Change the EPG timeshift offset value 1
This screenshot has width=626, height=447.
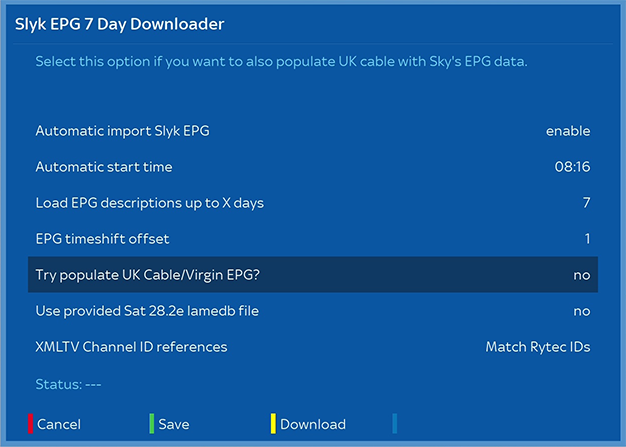(587, 239)
